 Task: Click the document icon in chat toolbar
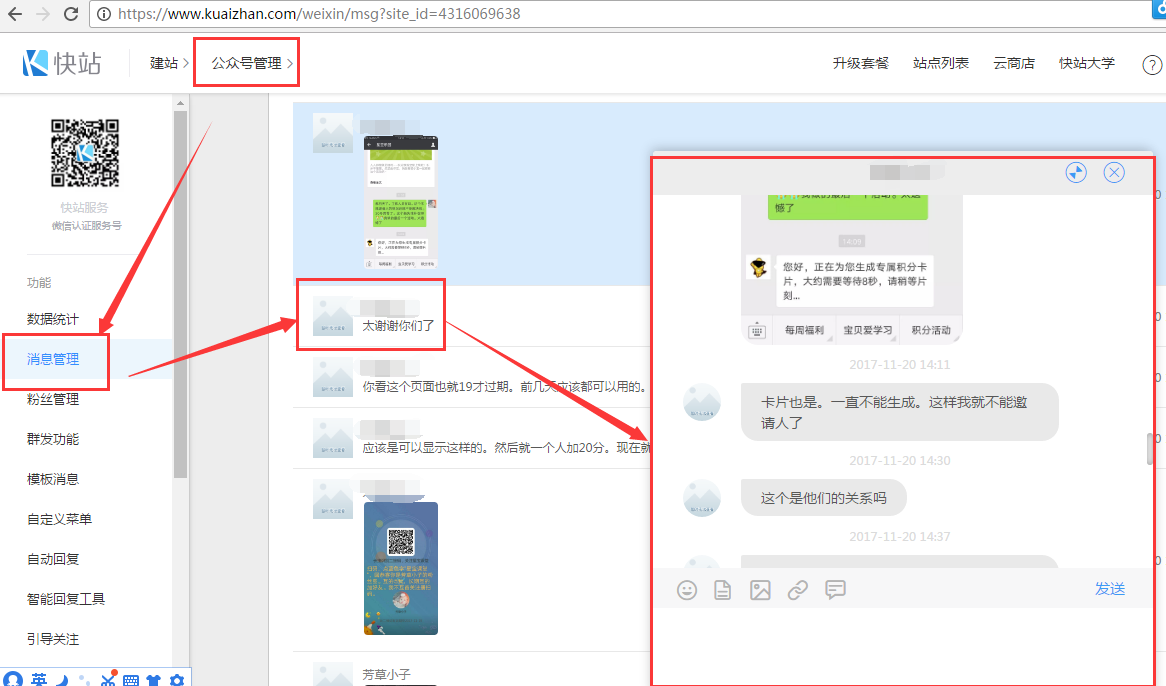pos(723,590)
